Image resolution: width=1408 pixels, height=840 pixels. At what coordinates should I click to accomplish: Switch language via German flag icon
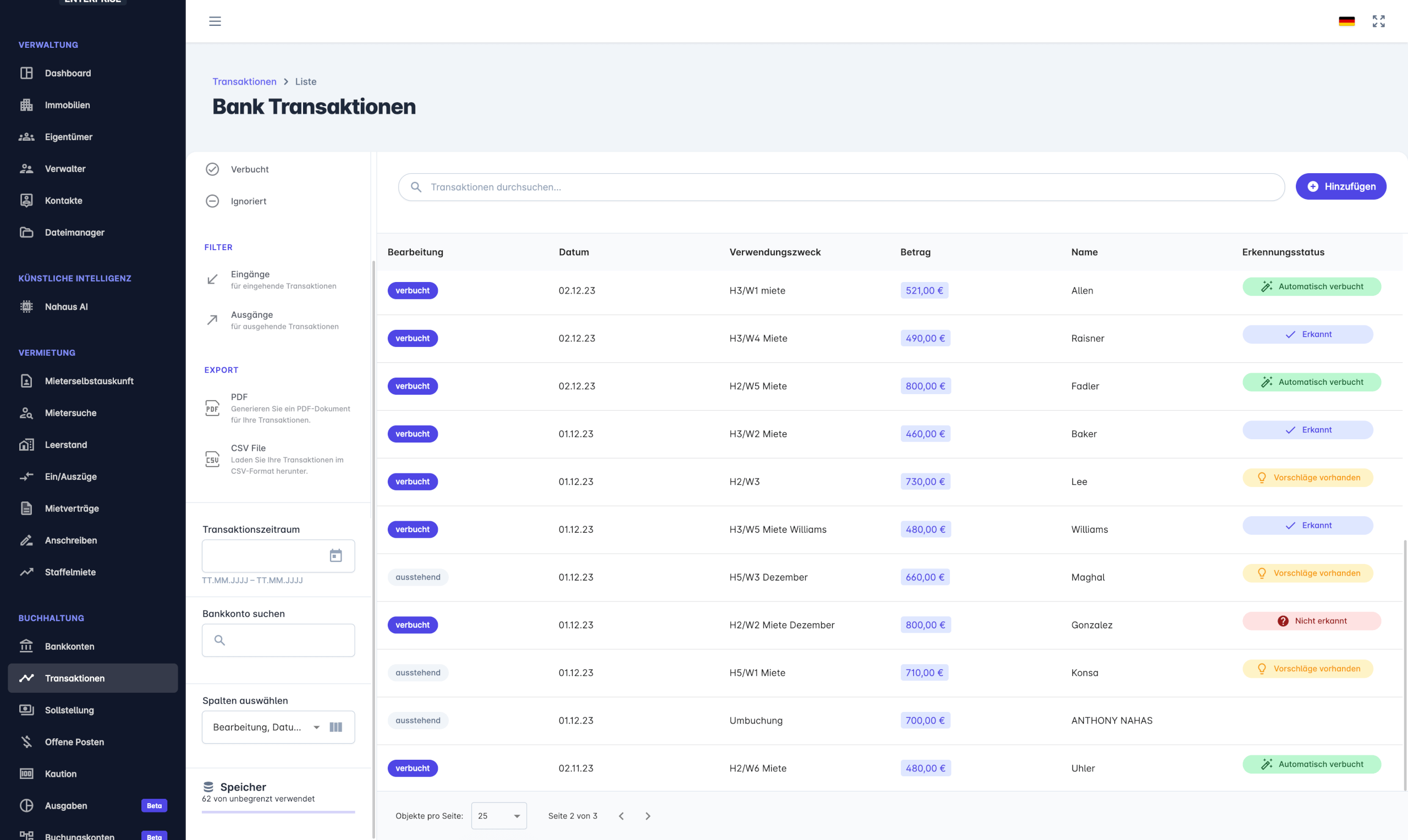(1346, 21)
